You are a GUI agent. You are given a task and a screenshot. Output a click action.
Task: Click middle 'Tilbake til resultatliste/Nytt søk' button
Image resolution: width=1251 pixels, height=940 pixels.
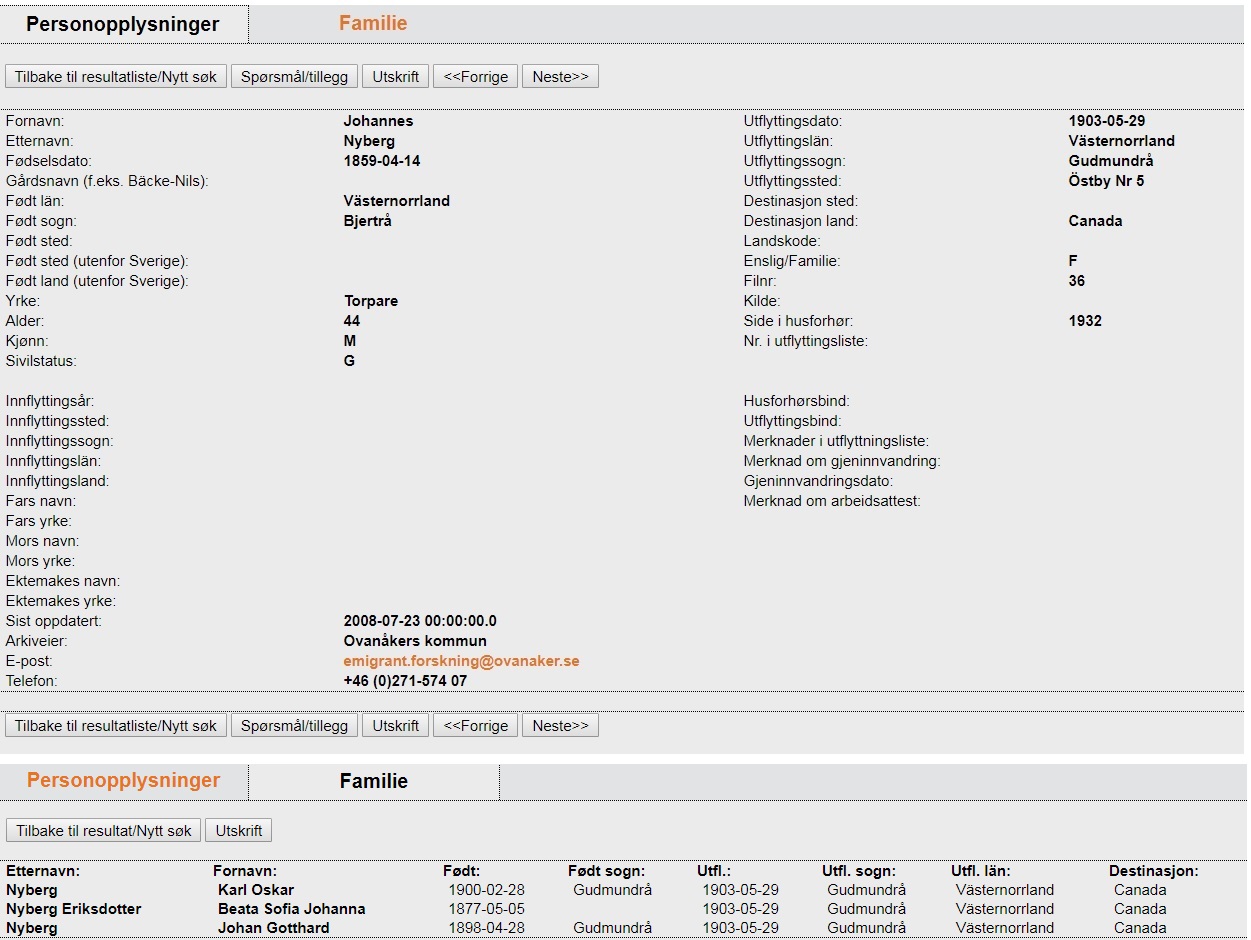pos(116,725)
